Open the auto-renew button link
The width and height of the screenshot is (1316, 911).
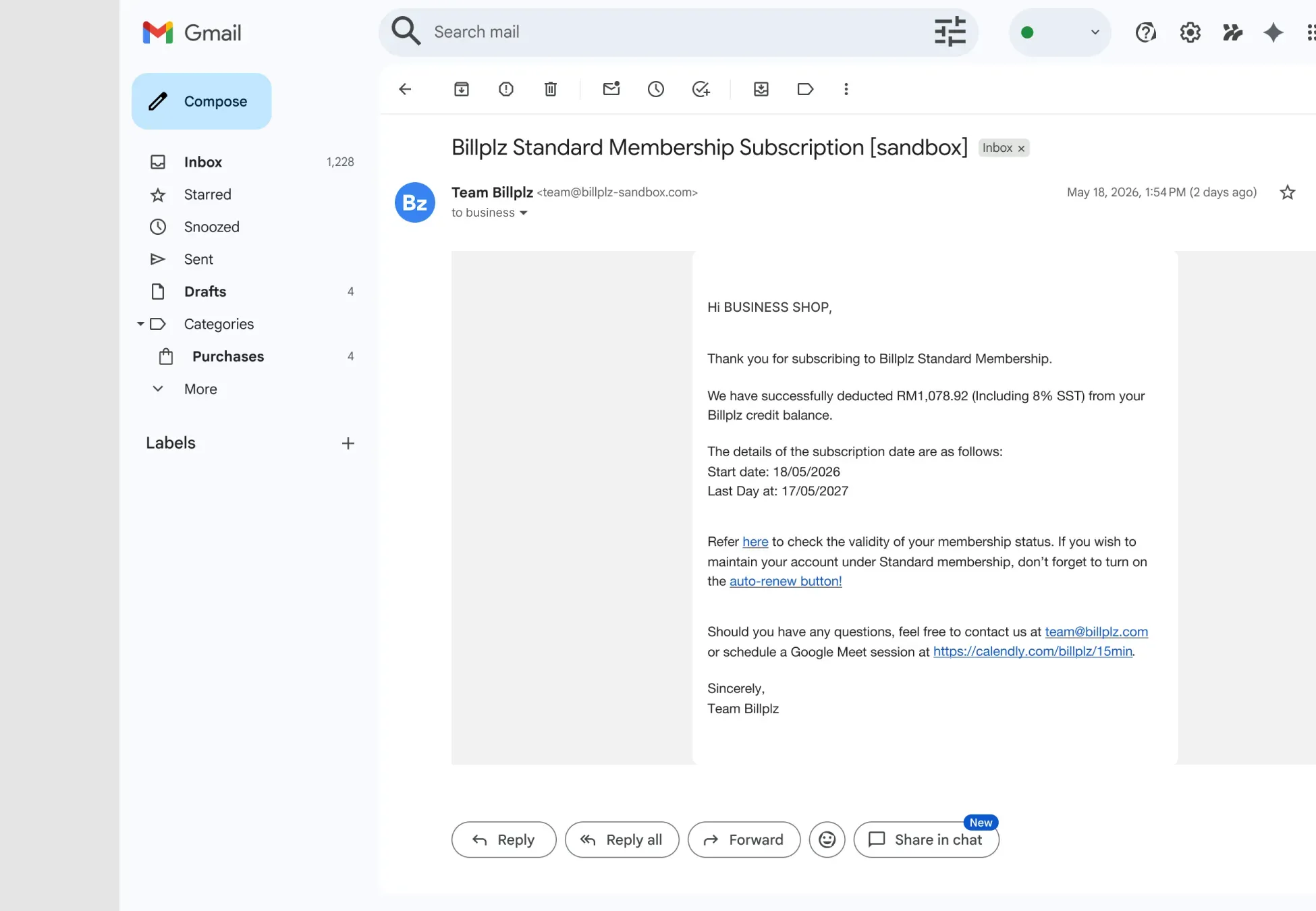coord(786,581)
